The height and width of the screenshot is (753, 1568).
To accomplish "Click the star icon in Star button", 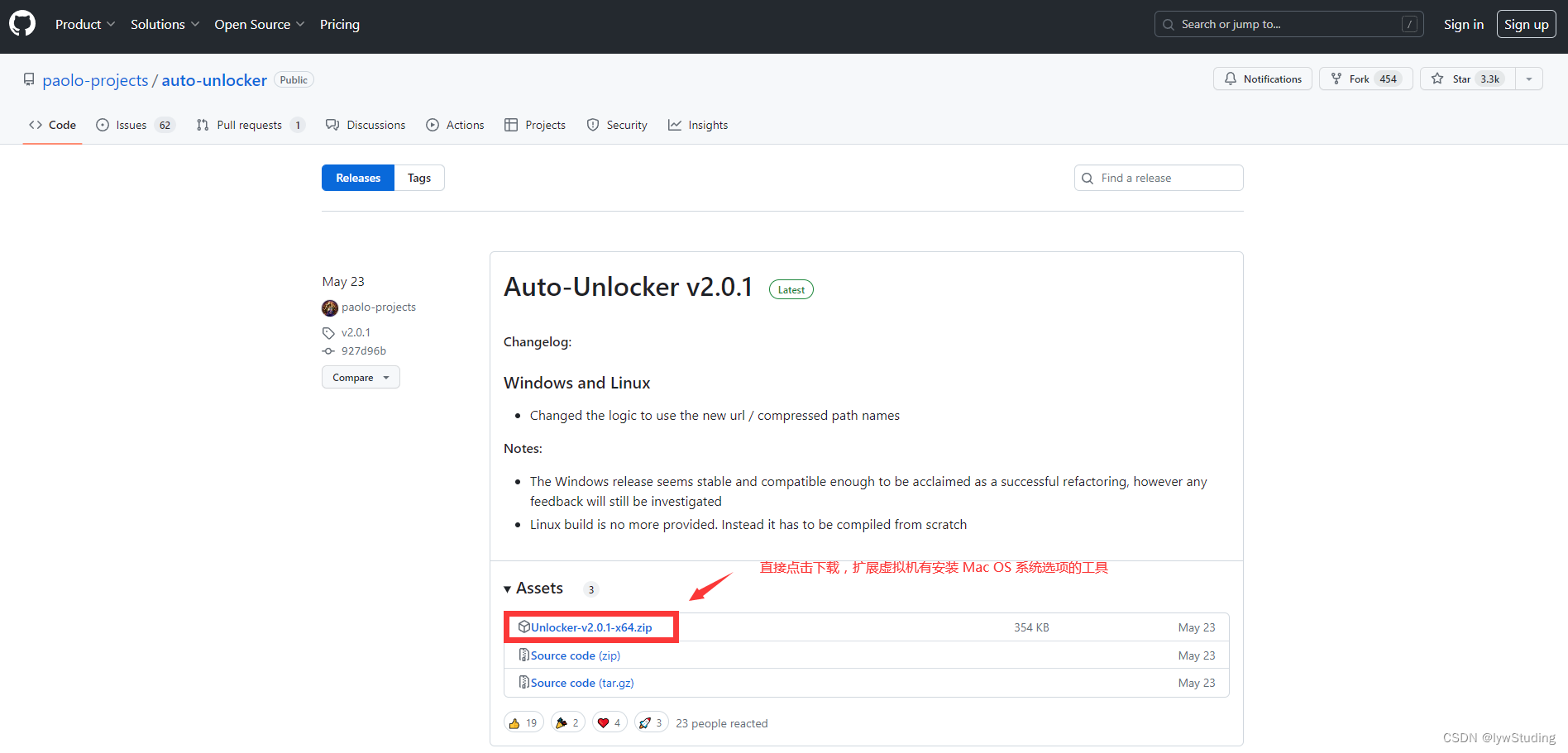I will (x=1437, y=79).
